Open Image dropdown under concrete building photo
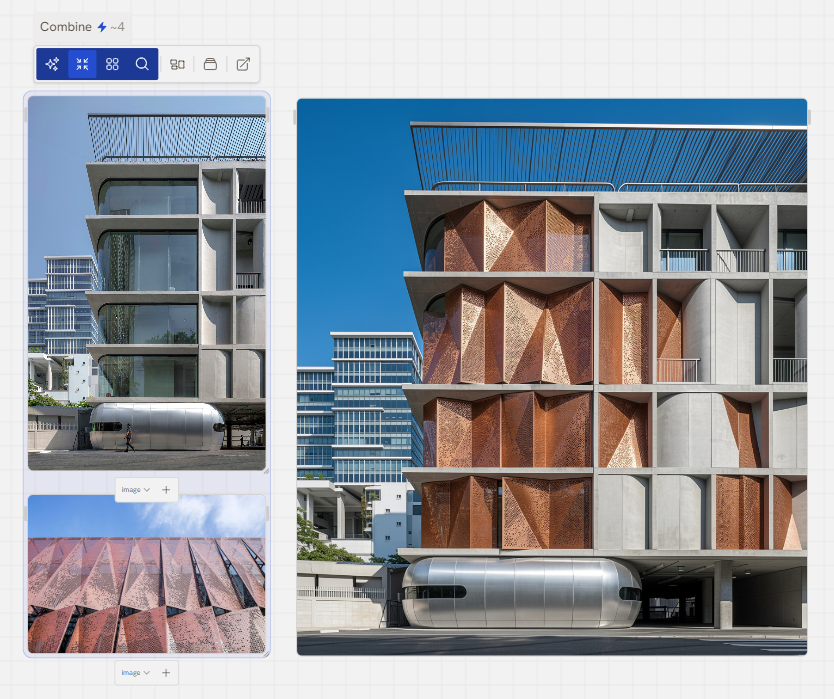Image resolution: width=834 pixels, height=699 pixels. click(x=136, y=489)
